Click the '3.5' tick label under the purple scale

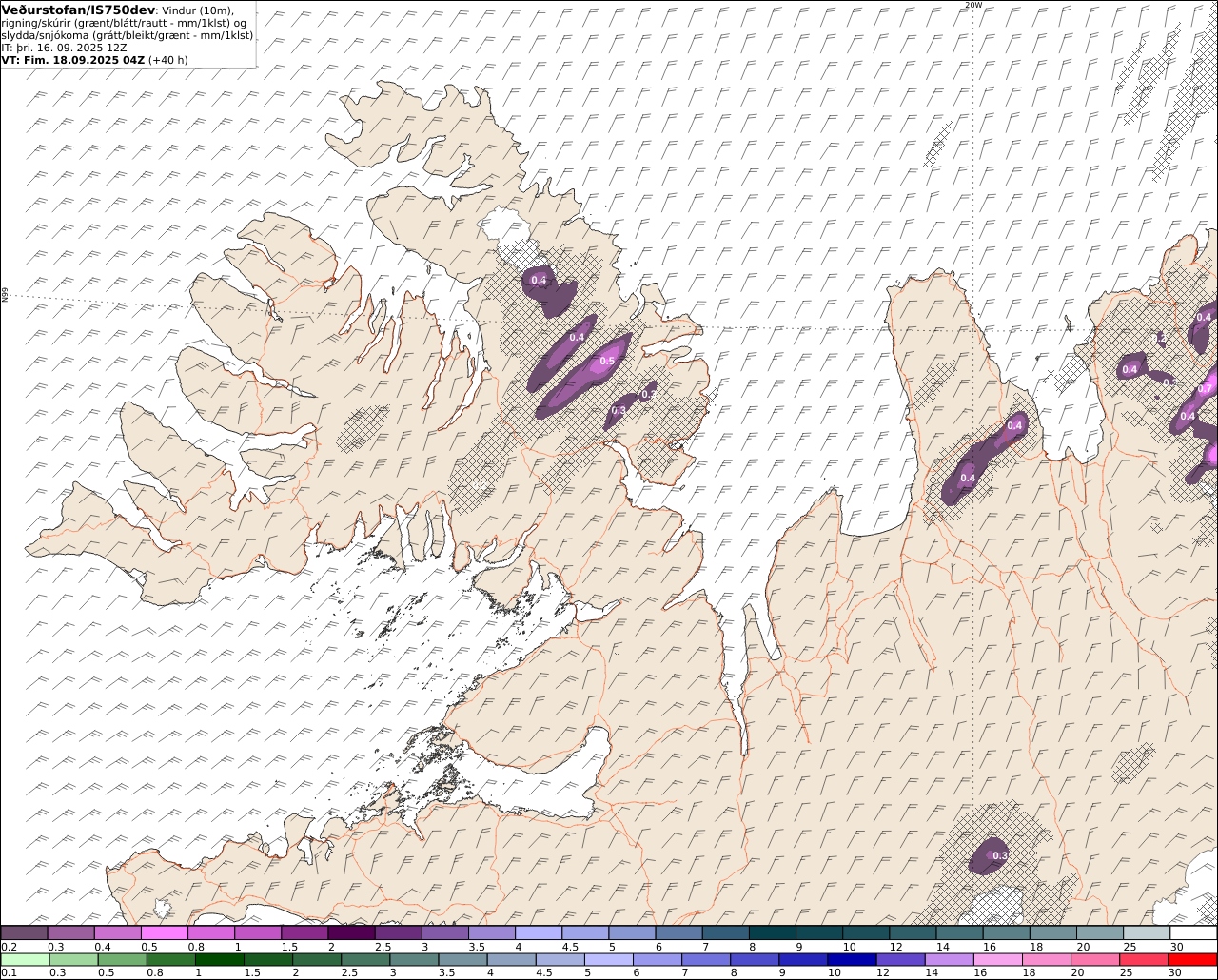[x=477, y=947]
